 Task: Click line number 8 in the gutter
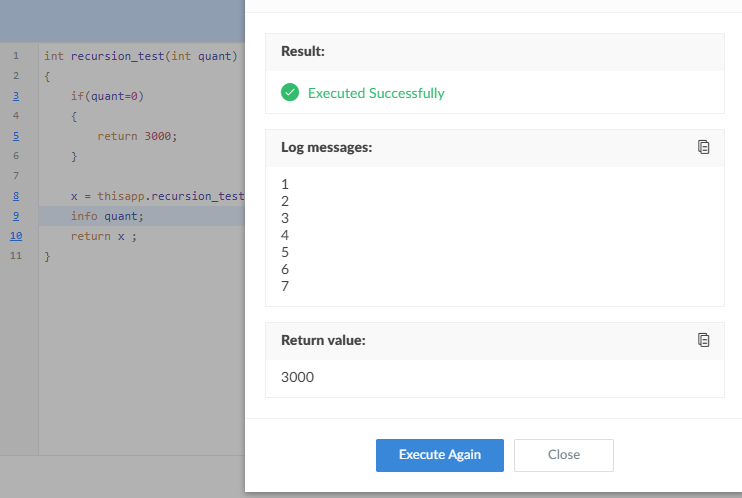[x=16, y=196]
